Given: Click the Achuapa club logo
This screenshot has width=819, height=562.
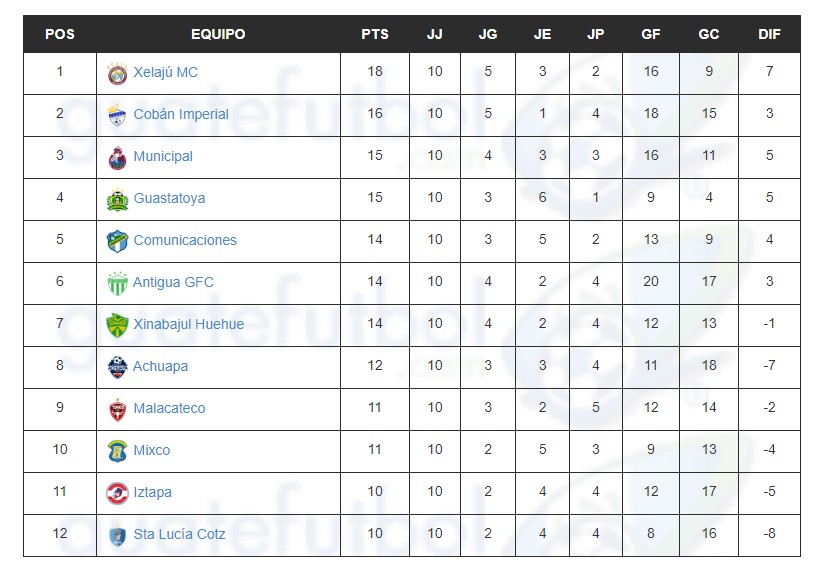Looking at the screenshot, I should click(x=117, y=367).
